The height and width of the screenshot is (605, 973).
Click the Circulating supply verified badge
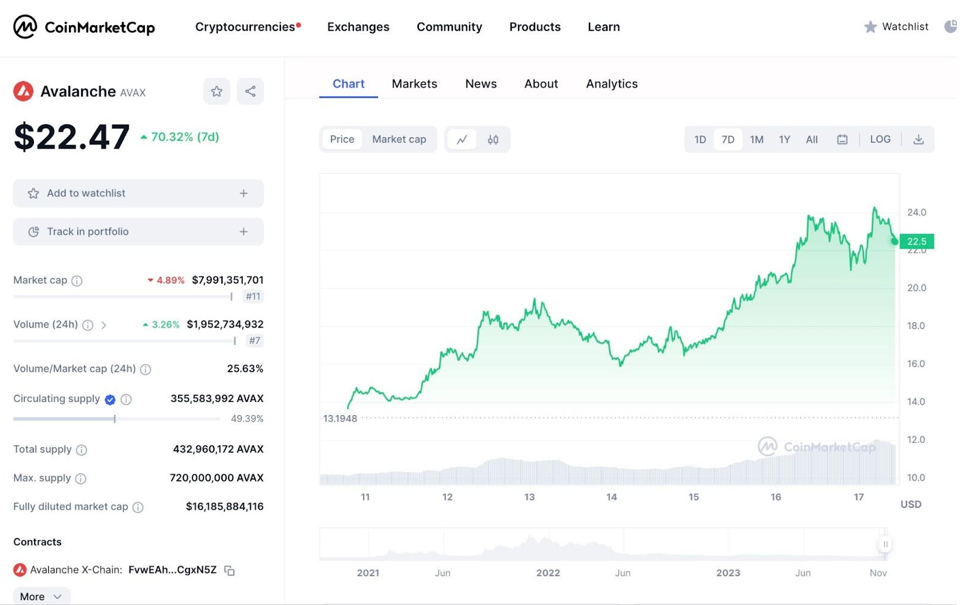pyautogui.click(x=110, y=400)
